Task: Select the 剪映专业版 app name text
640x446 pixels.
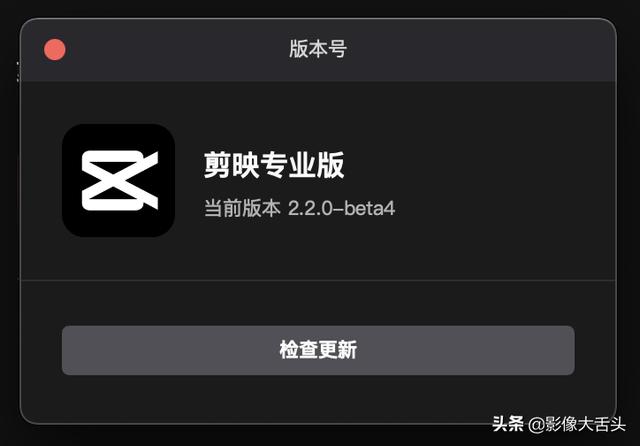Action: 274,165
